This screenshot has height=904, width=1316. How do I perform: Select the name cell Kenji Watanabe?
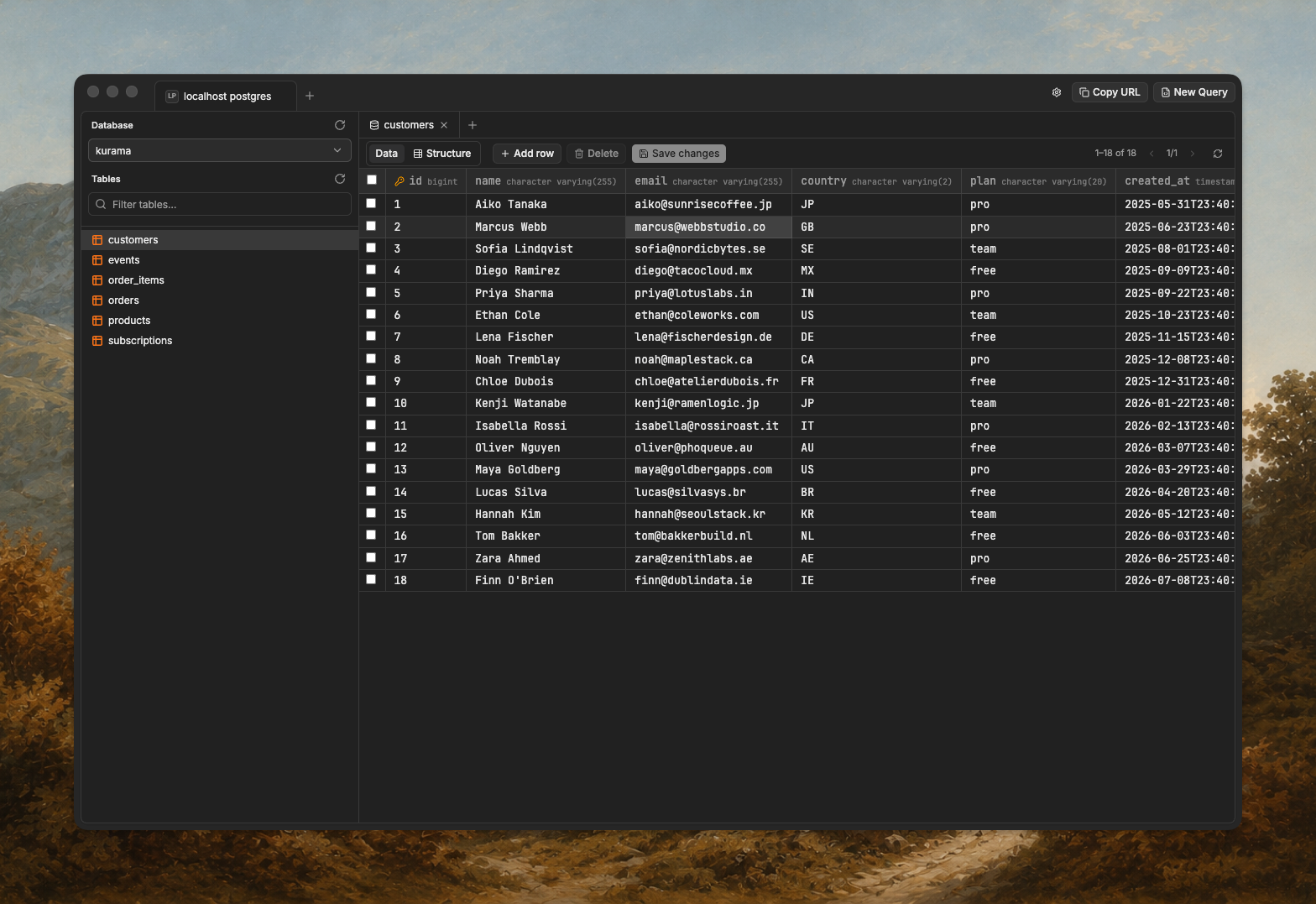(x=546, y=403)
